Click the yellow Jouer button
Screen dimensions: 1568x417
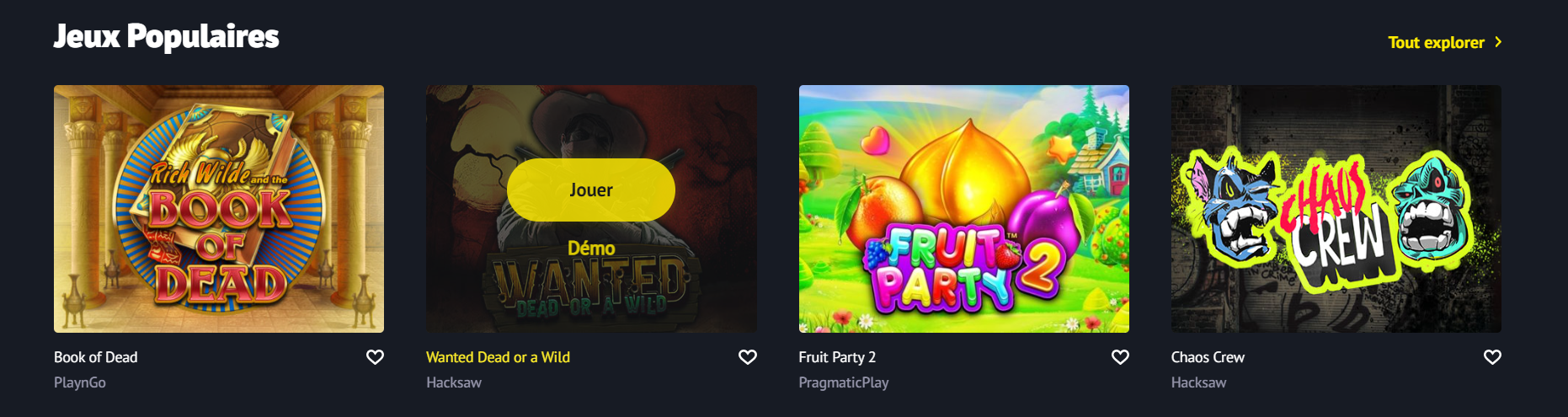click(591, 190)
